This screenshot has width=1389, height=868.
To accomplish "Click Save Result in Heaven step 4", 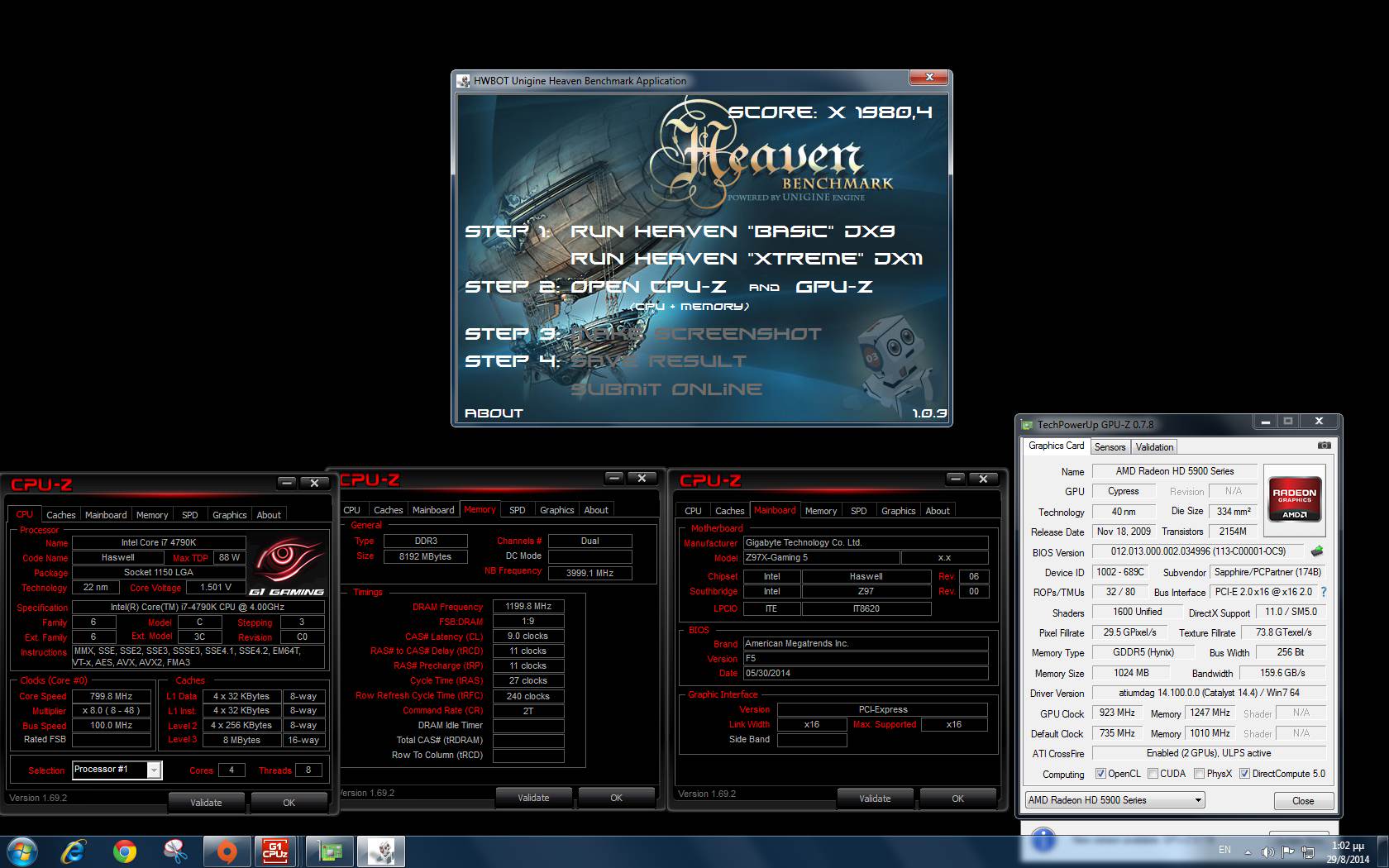I will [658, 361].
